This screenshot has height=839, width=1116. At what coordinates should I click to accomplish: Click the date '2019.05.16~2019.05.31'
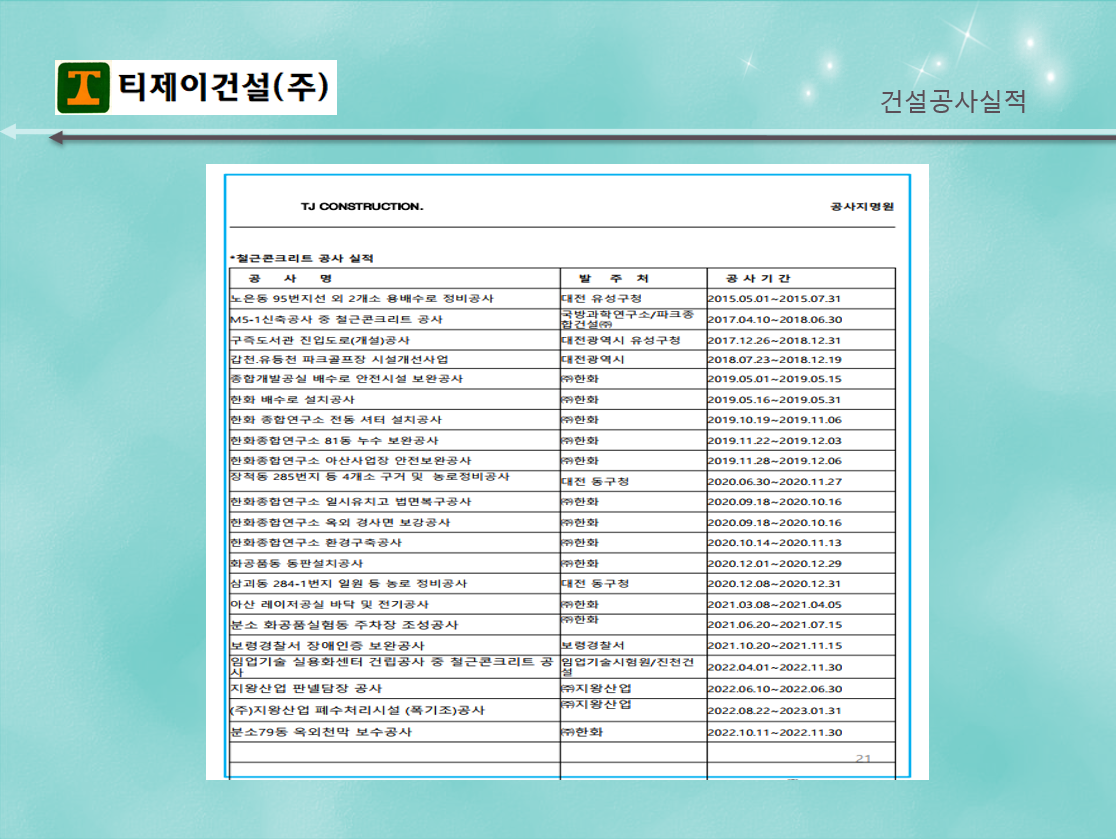774,399
